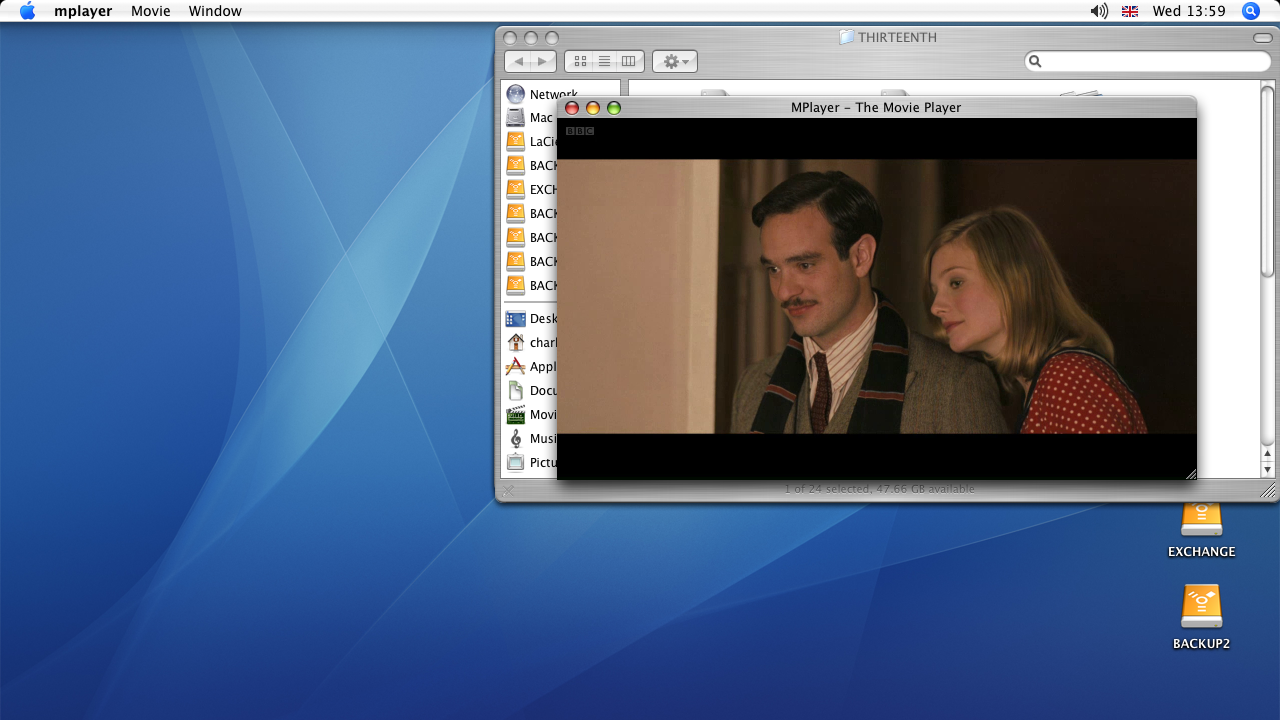Open Desktop folder in Finder sidebar

click(x=530, y=318)
